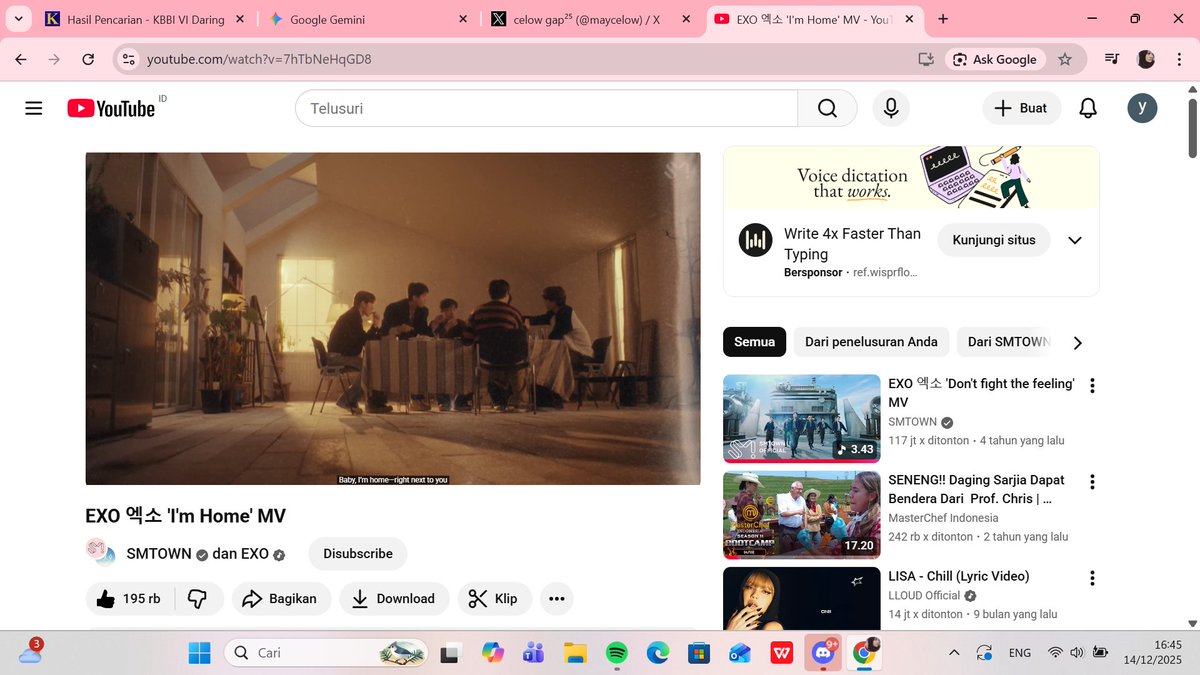
Task: Open the MasterChef Indonesia video thumbnail
Action: (801, 515)
